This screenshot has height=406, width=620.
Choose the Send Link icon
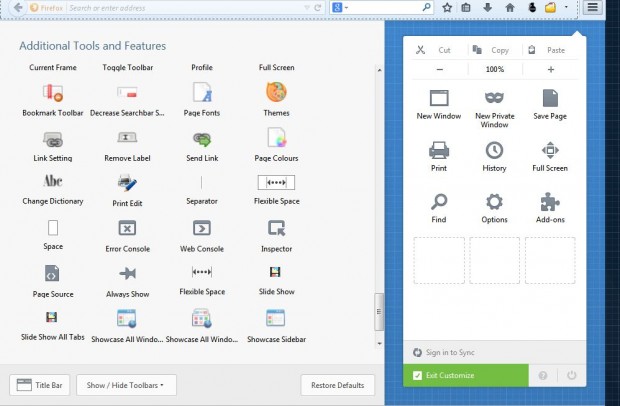(x=201, y=139)
